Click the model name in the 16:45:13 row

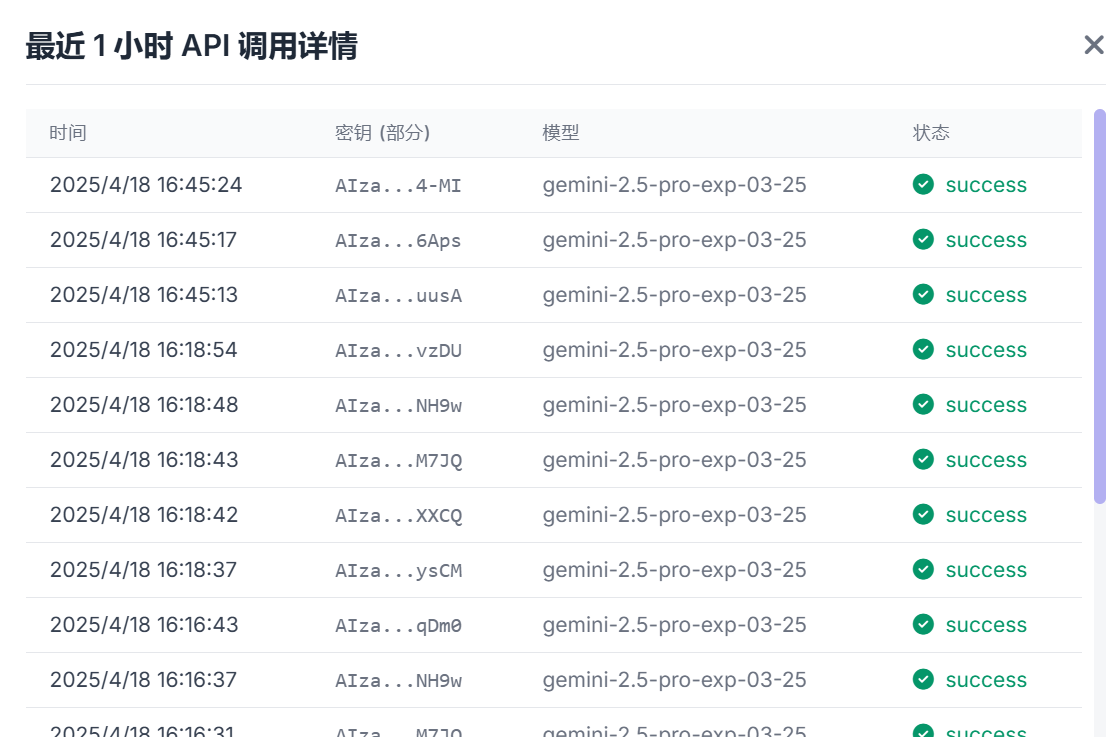pyautogui.click(x=675, y=295)
